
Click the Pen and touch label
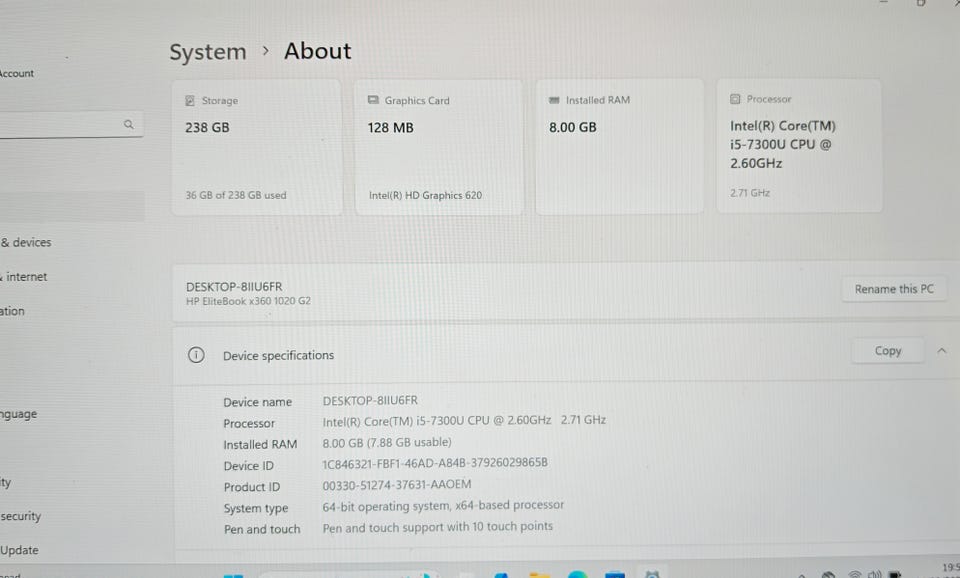click(261, 530)
